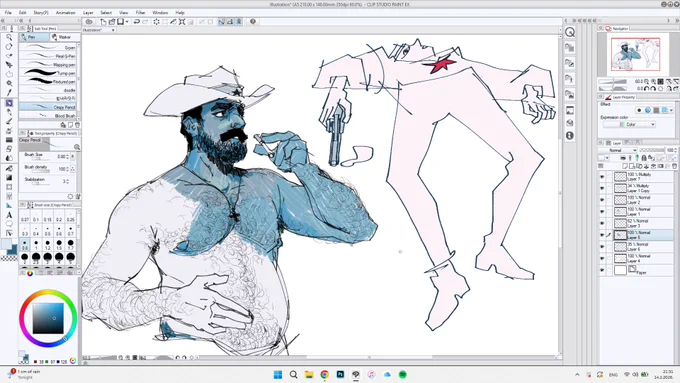
Task: Select Layer 4 in the layer list
Action: (640, 259)
